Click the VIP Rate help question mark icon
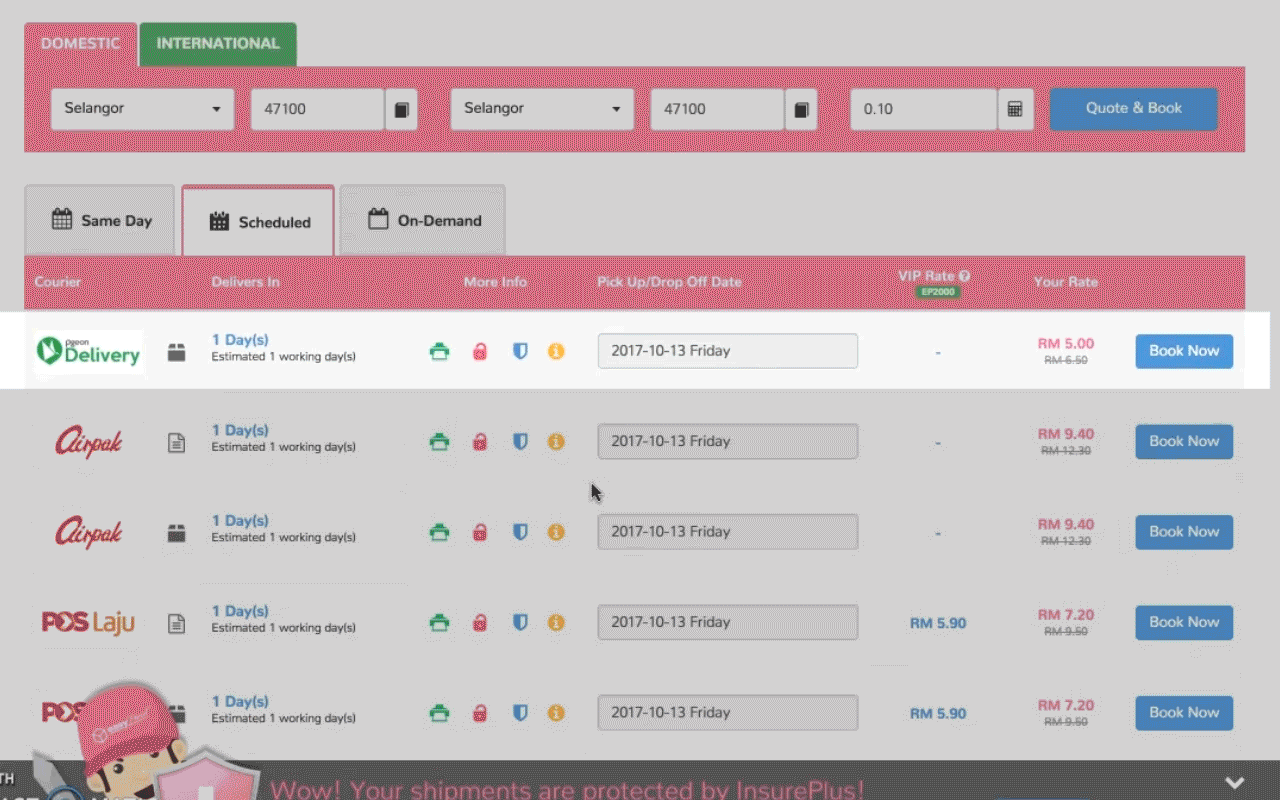 coord(964,276)
